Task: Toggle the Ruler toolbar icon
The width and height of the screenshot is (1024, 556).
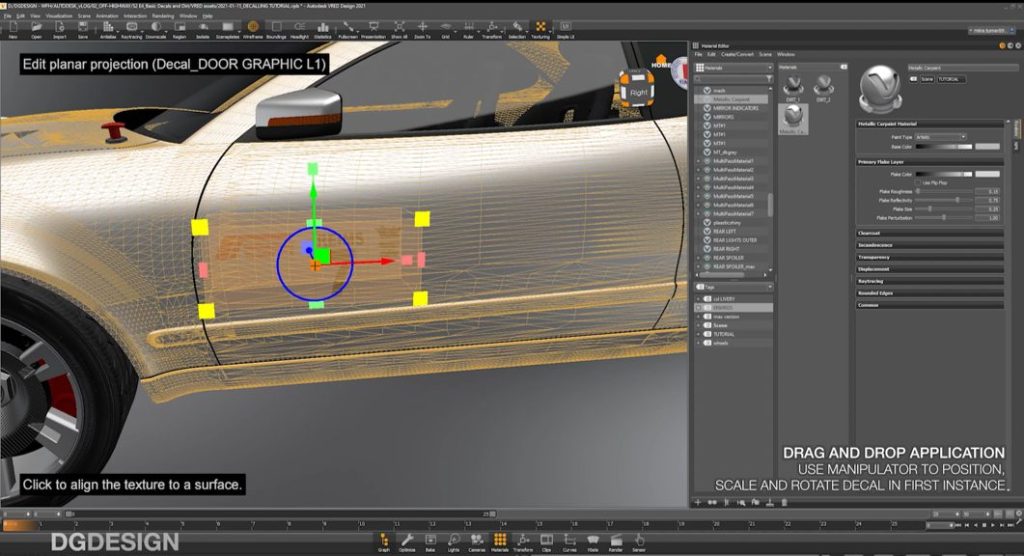Action: [x=469, y=29]
